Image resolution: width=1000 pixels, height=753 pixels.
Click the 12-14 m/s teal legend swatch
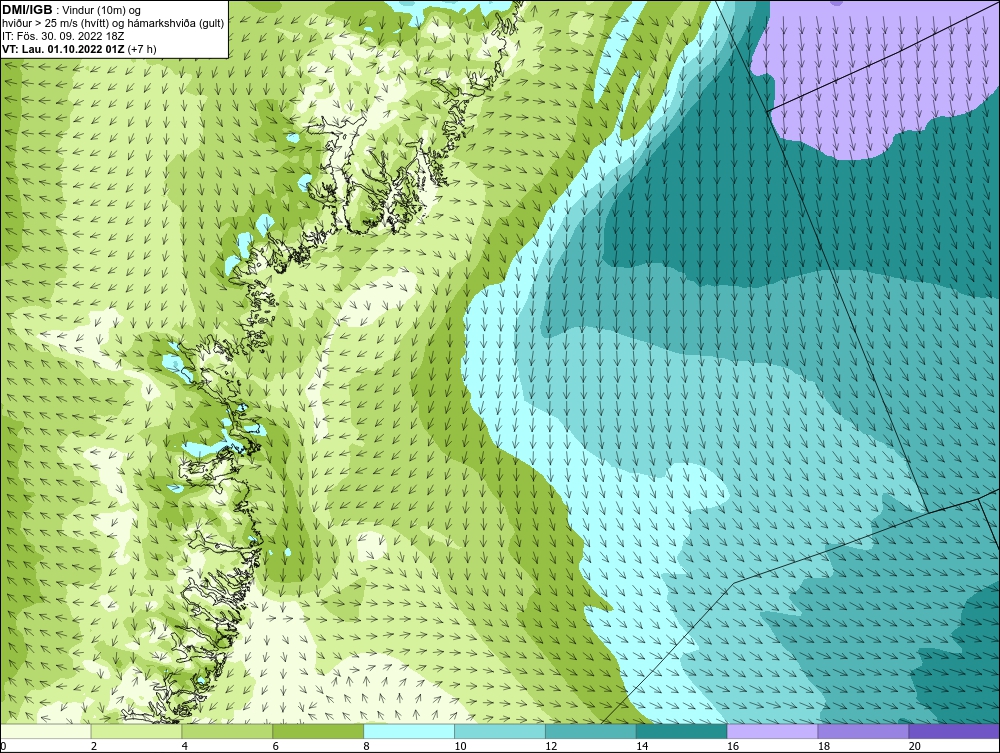591,731
